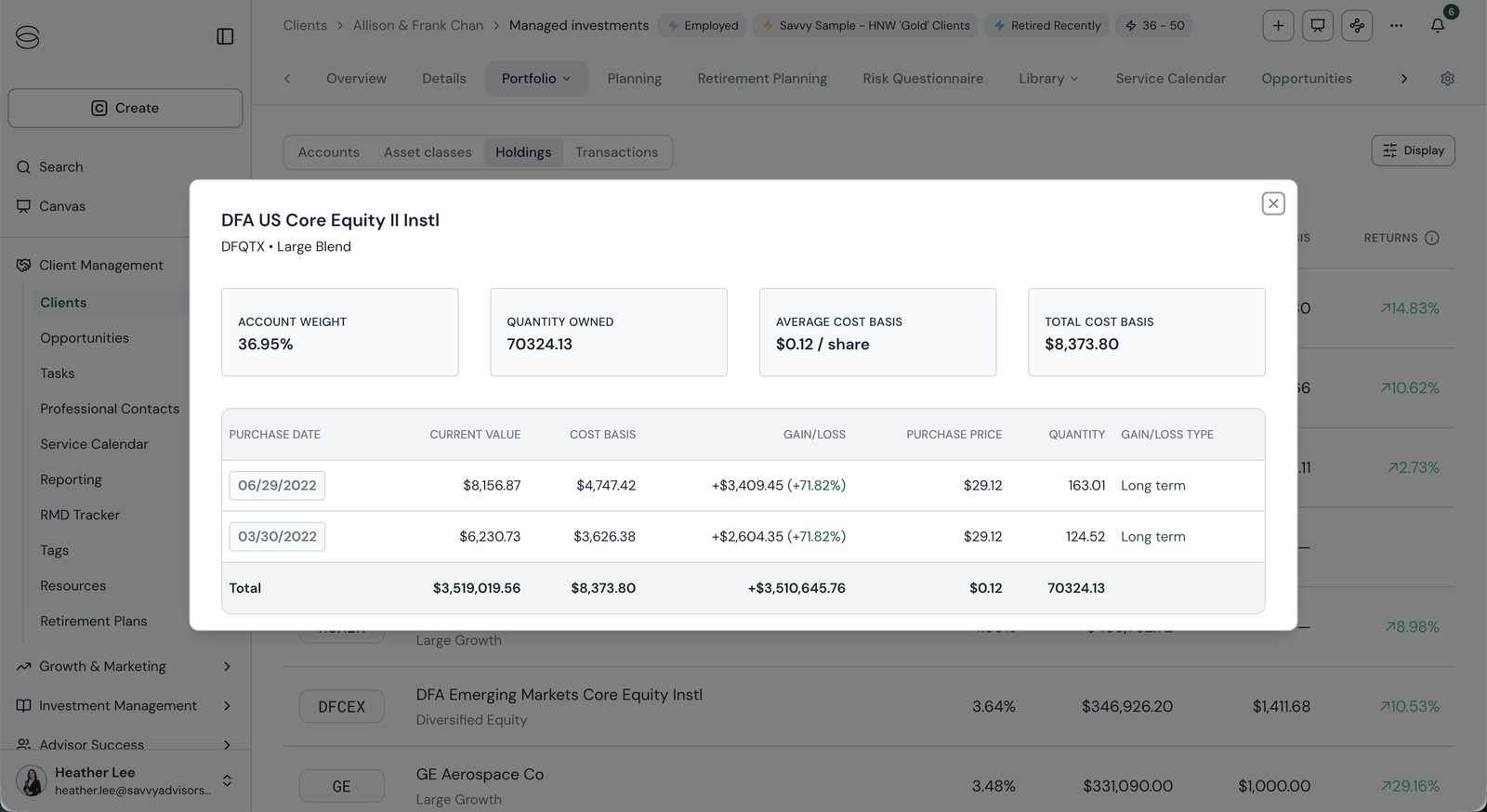Click the 36 - 50 tag
The height and width of the screenshot is (812, 1487).
[x=1155, y=26]
